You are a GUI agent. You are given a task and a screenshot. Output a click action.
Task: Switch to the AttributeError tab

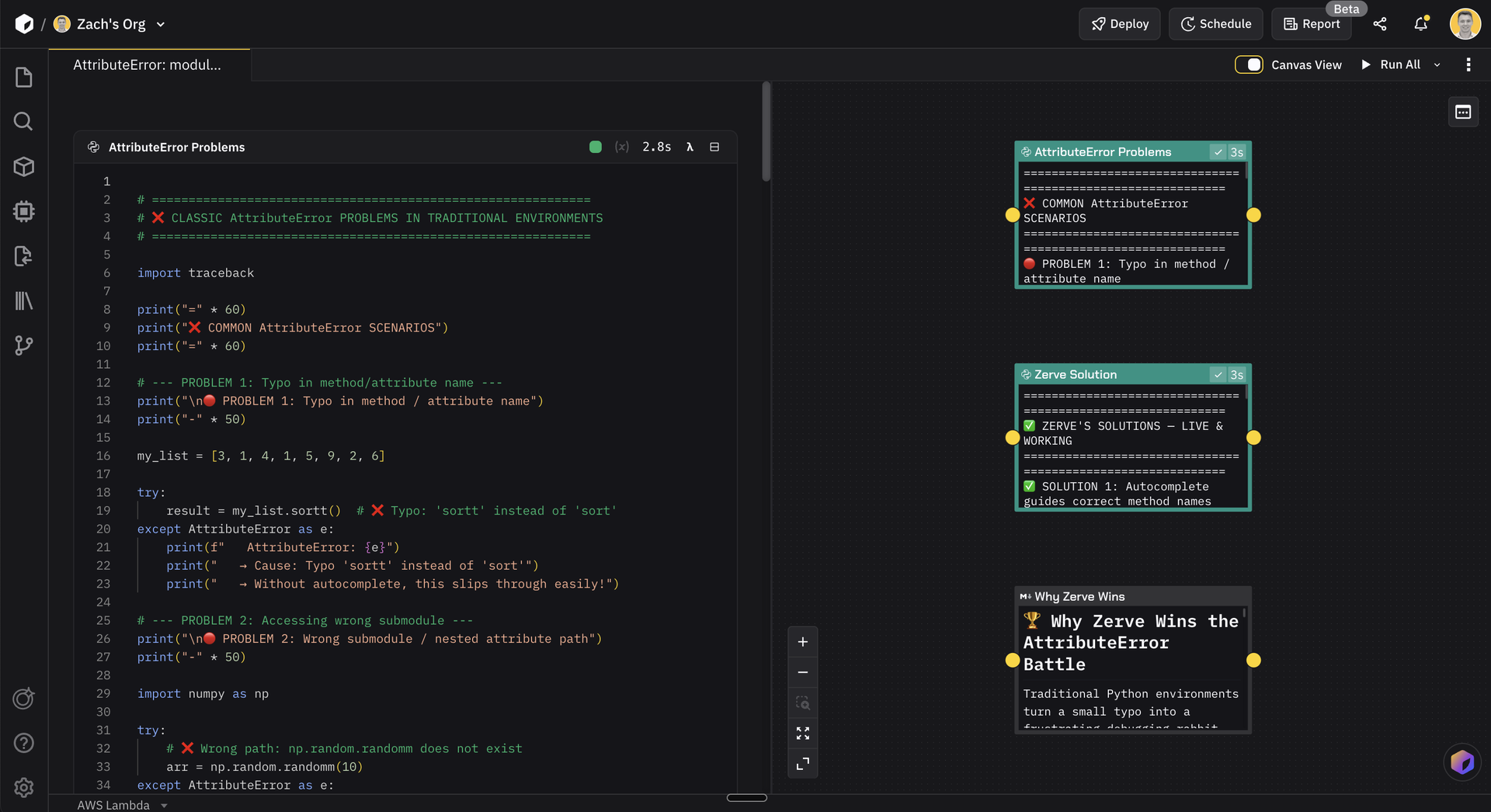148,64
